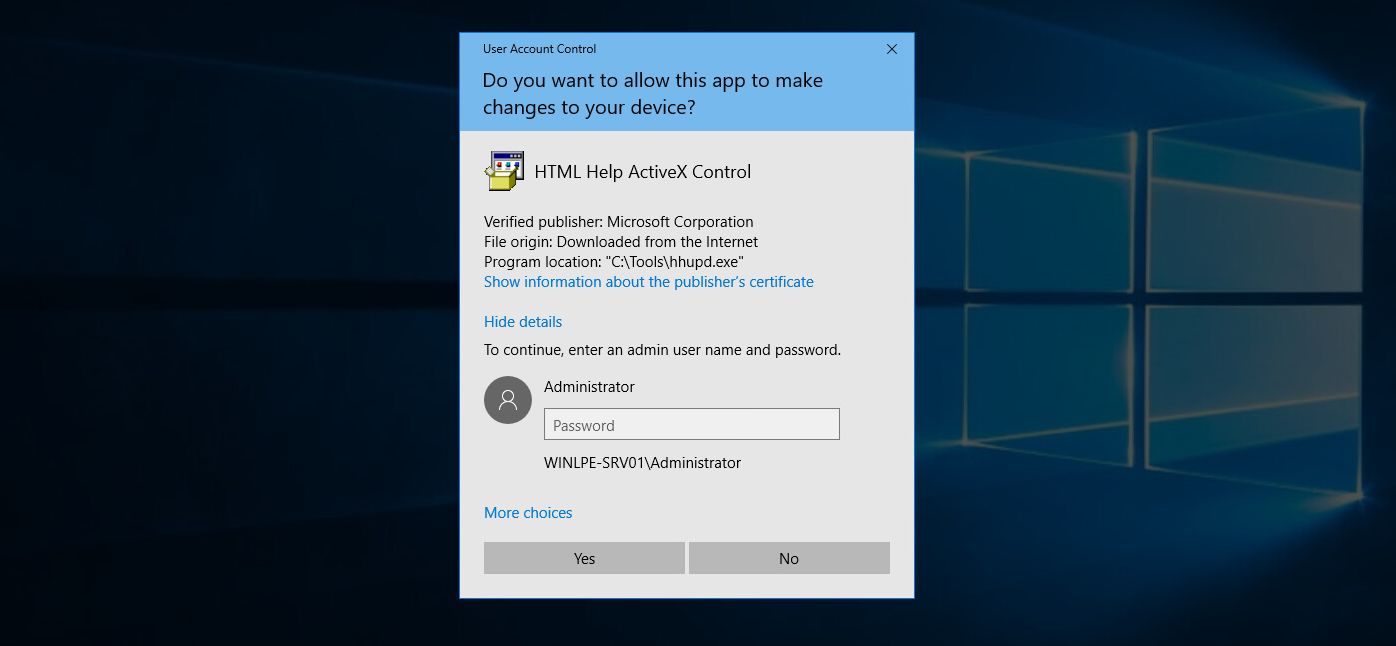
Task: Click the WINLPE-SRV01\Administrator domain text
Action: tap(642, 463)
